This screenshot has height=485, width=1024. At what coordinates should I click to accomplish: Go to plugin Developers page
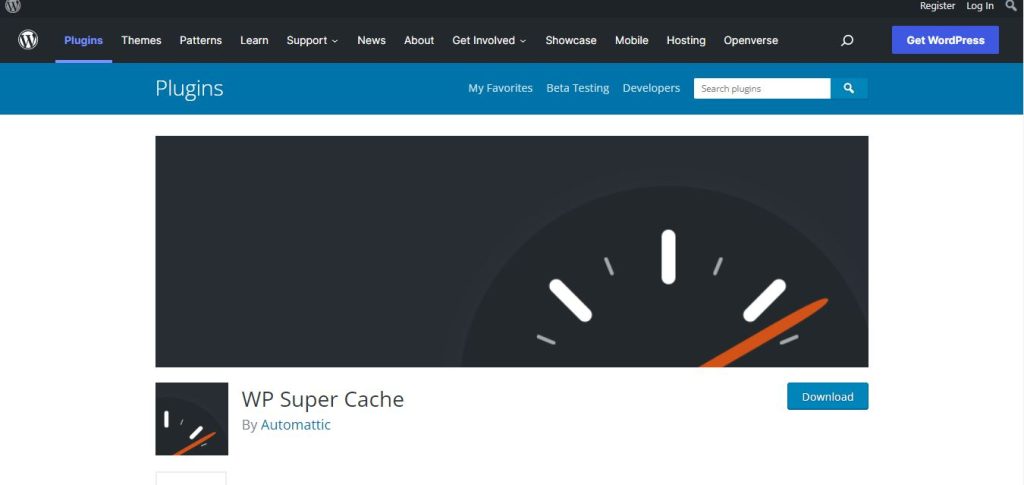pos(651,88)
